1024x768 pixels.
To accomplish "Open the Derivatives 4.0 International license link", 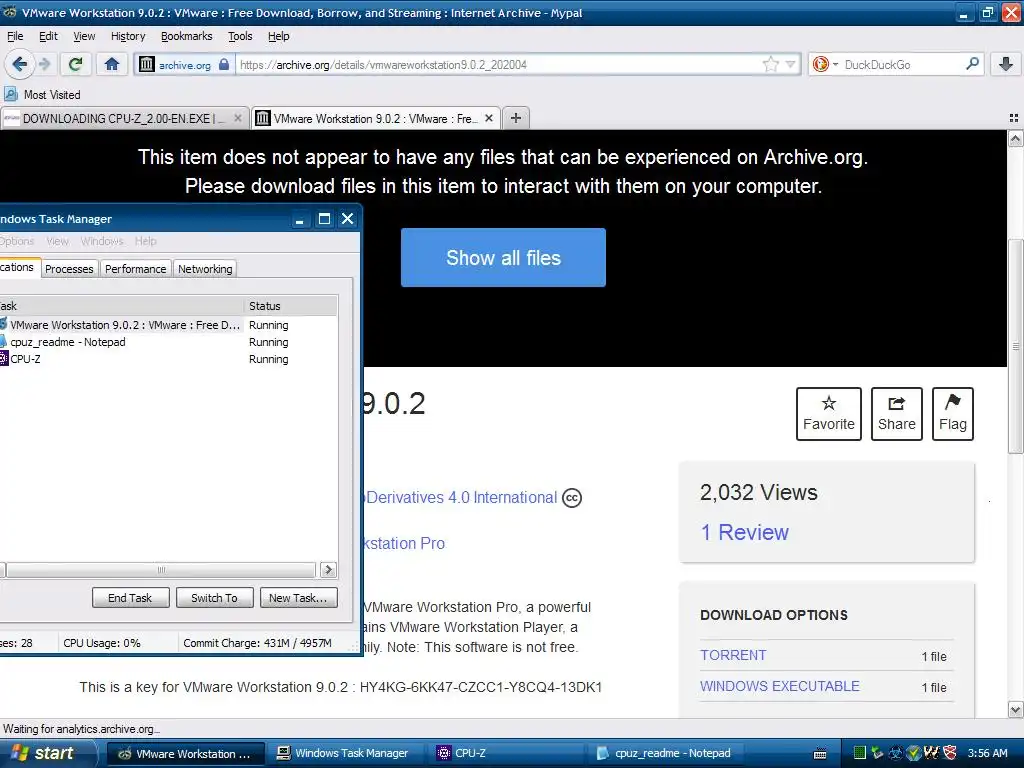I will click(x=461, y=498).
